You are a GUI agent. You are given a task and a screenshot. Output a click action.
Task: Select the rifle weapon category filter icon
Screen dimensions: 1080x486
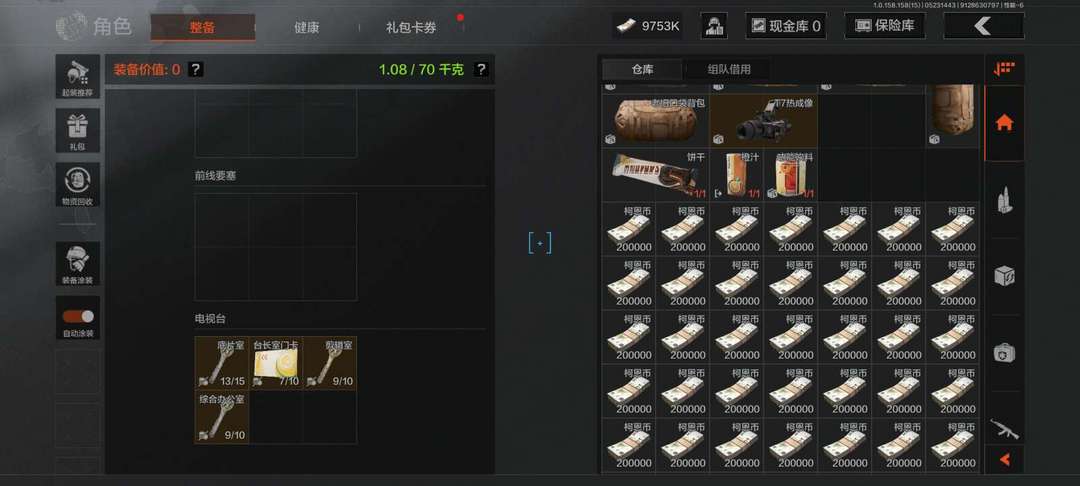(x=1004, y=428)
